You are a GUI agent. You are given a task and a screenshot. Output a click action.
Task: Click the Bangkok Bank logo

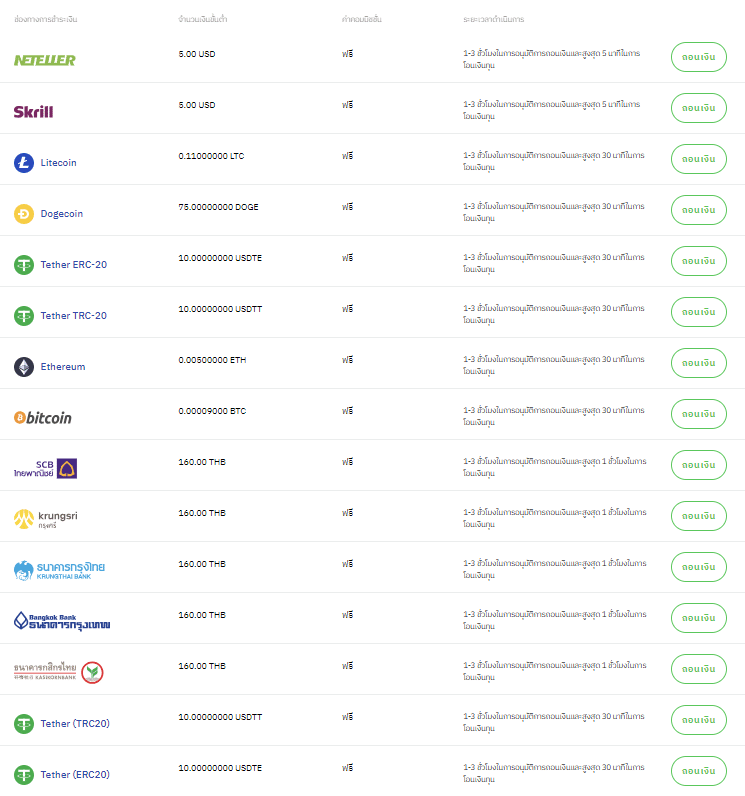tap(62, 621)
